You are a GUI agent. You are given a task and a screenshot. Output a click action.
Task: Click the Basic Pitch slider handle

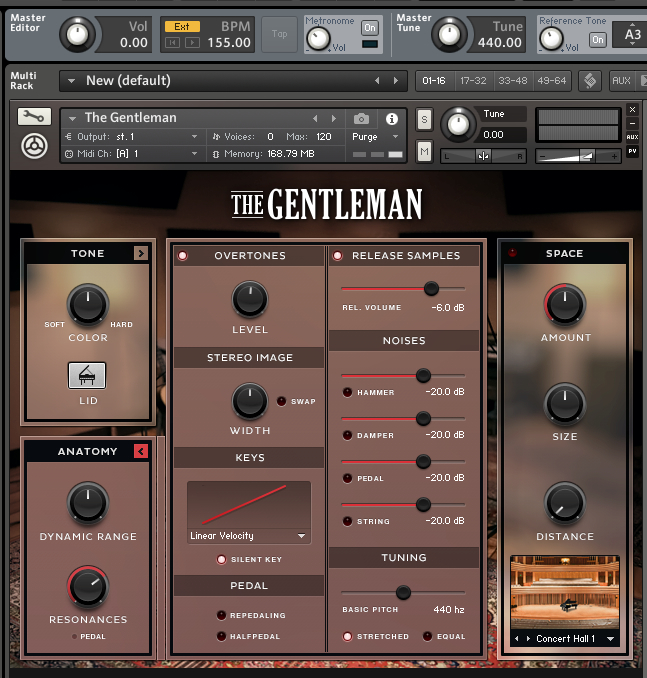click(x=403, y=592)
